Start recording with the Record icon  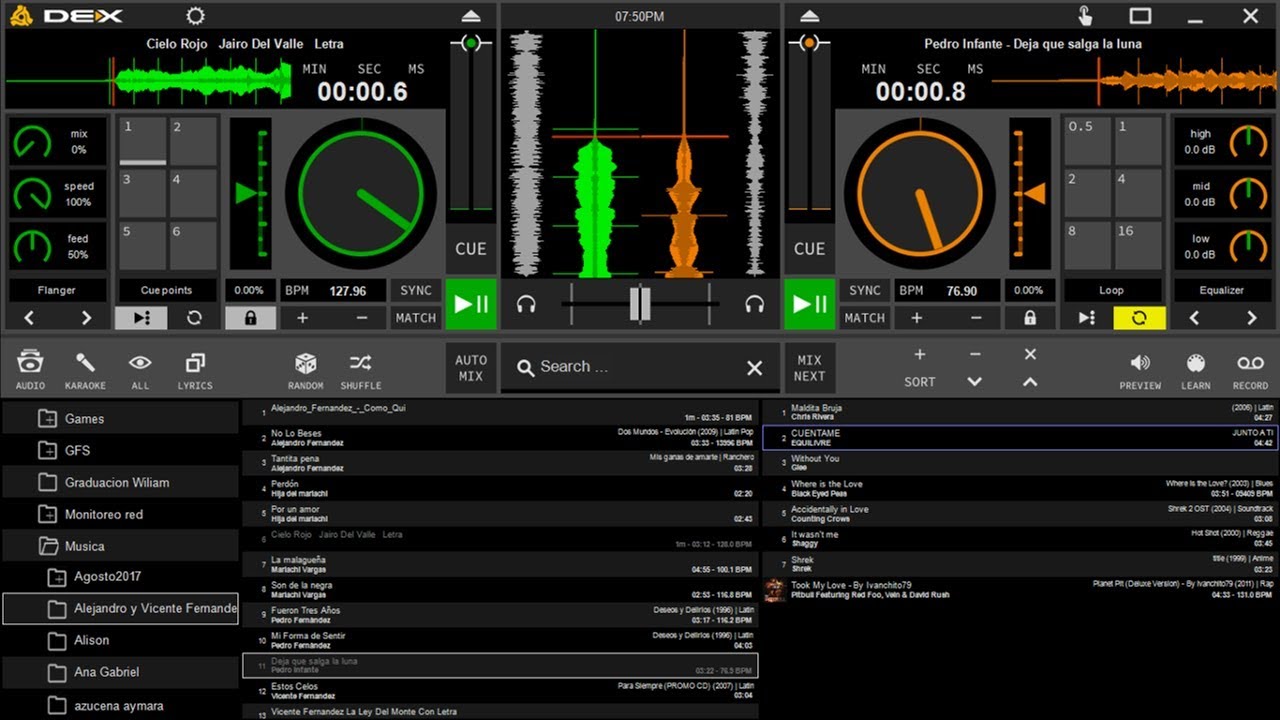[1250, 368]
